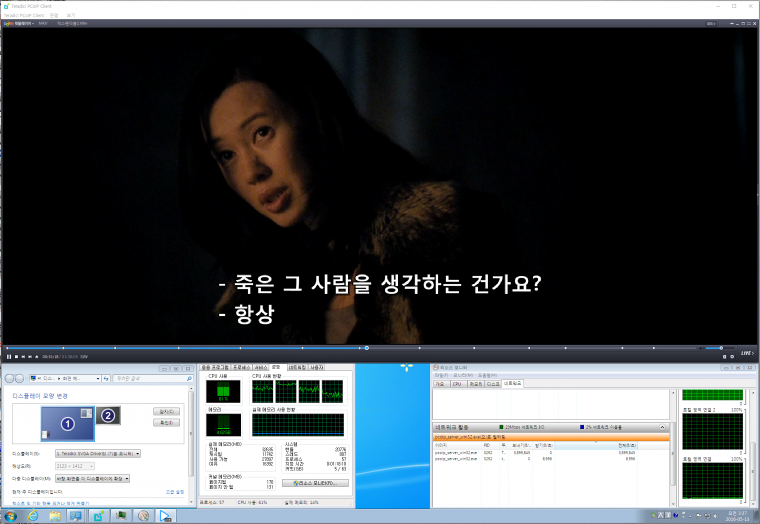This screenshot has width=760, height=524.
Task: Open Windows Explorer folder in taskbar
Action: [55, 516]
